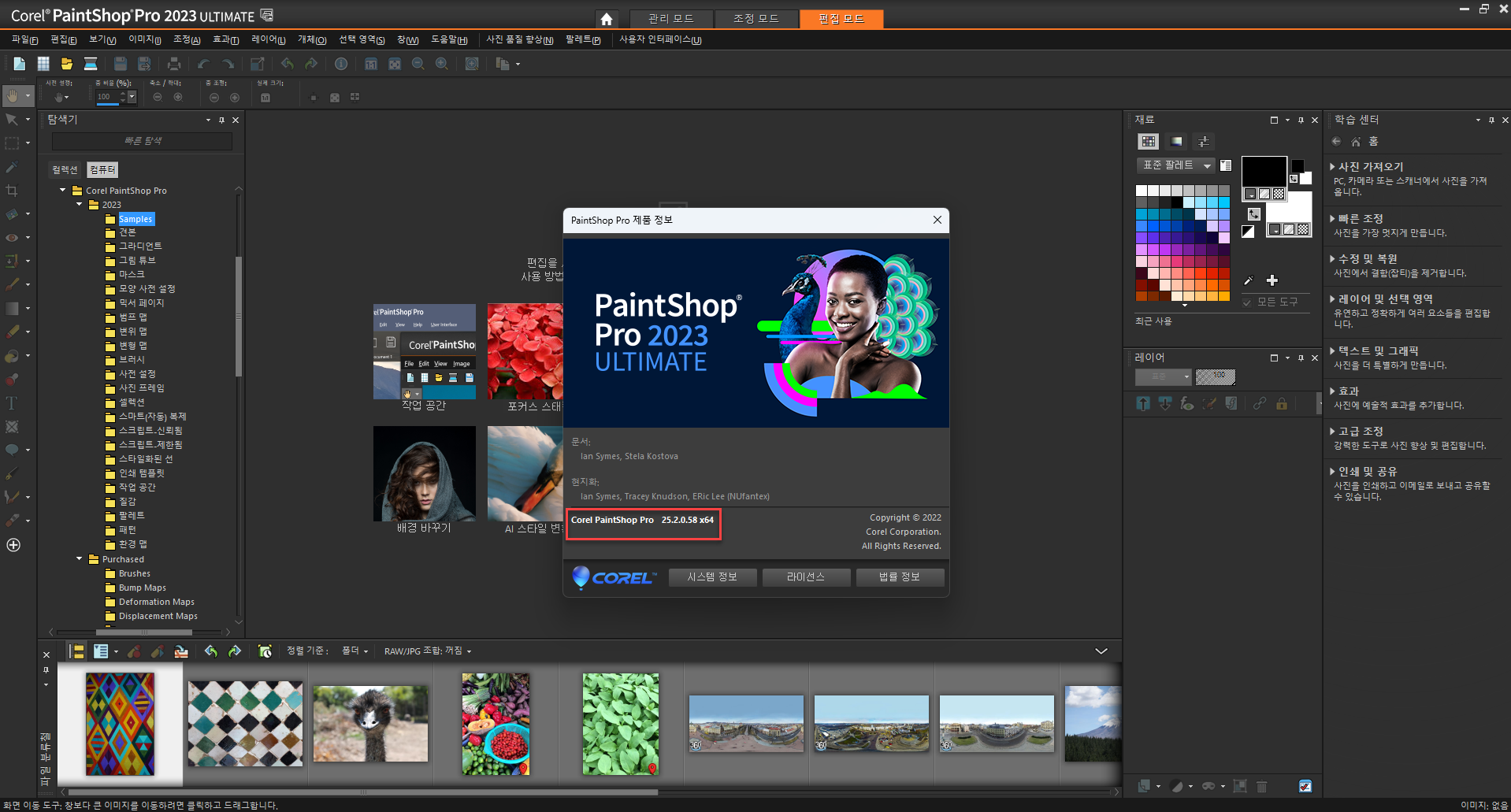The height and width of the screenshot is (812, 1511).
Task: Click the new from template grid icon
Action: [x=43, y=64]
